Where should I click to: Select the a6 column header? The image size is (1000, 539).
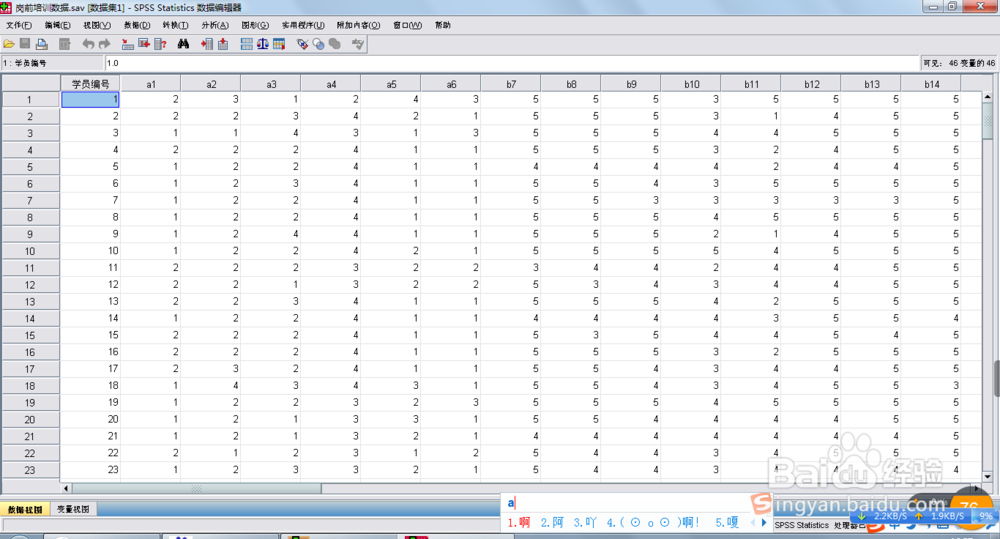pos(451,84)
